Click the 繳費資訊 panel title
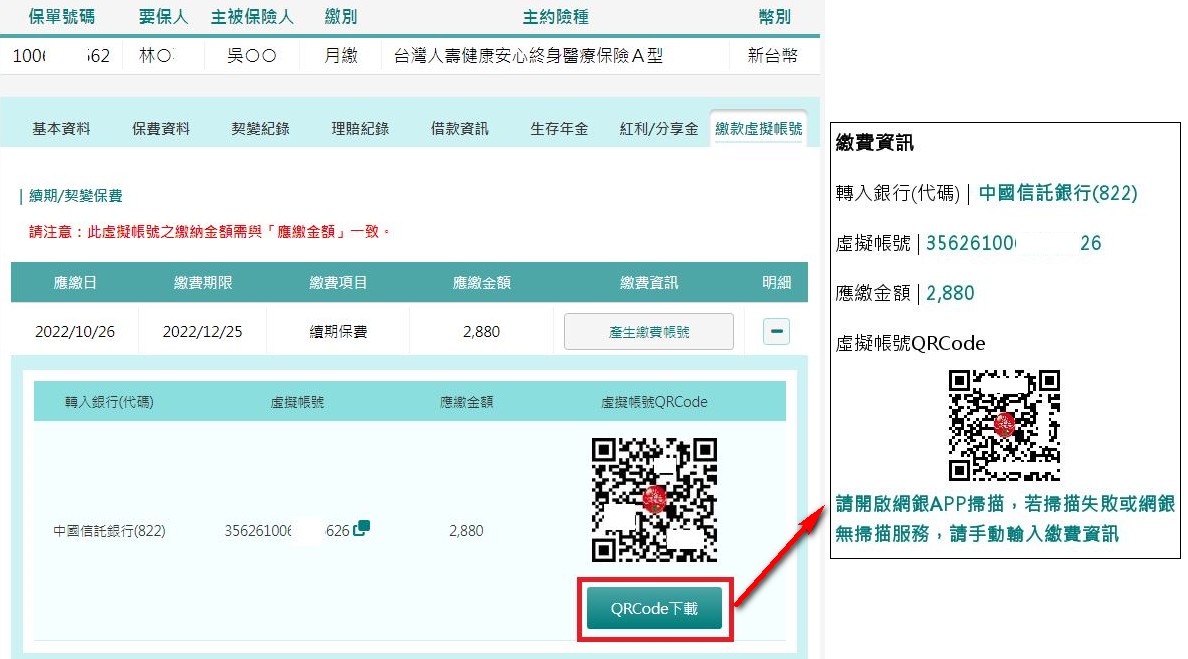This screenshot has width=1188, height=659. click(875, 142)
